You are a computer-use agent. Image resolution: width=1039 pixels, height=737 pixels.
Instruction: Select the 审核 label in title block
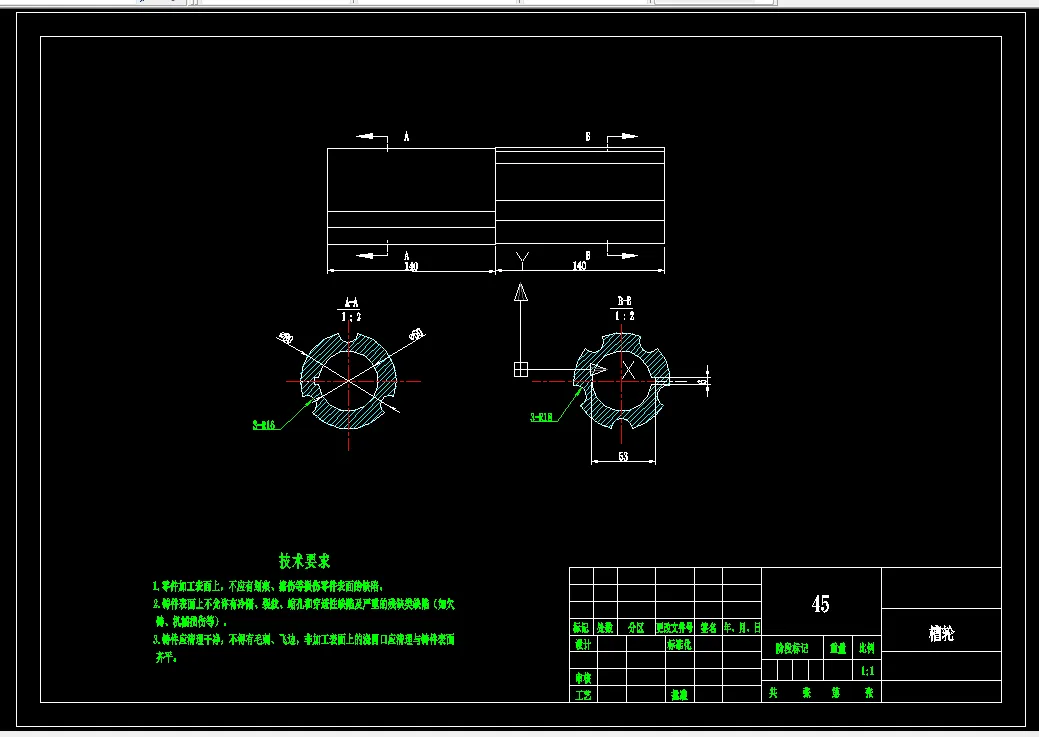coord(582,677)
